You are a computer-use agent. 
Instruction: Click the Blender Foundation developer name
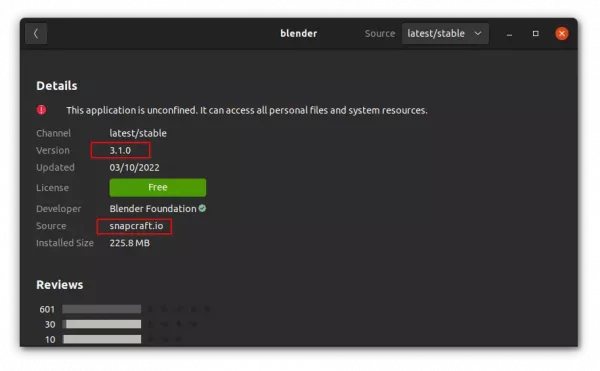tap(153, 209)
